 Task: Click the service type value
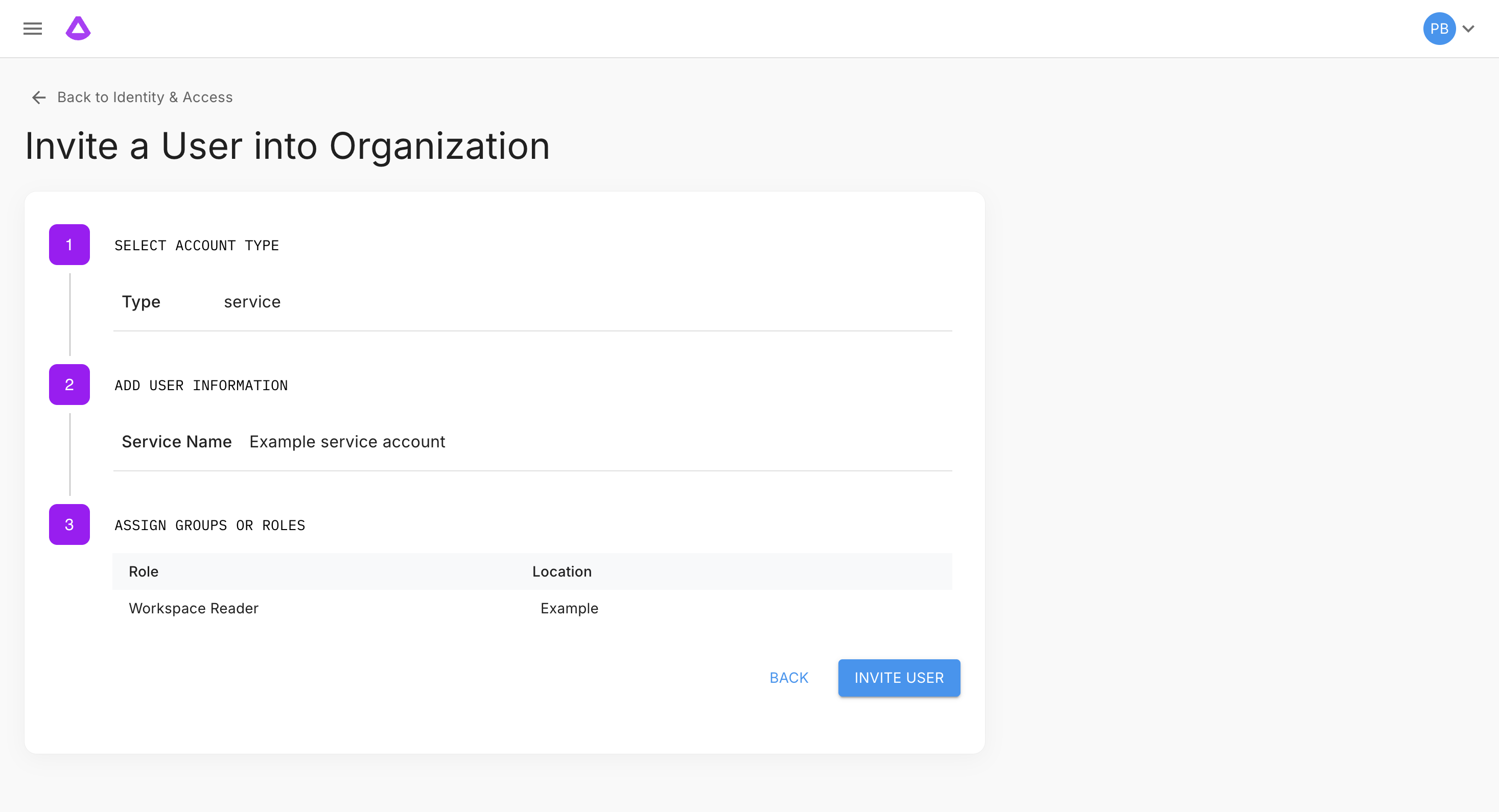(252, 302)
